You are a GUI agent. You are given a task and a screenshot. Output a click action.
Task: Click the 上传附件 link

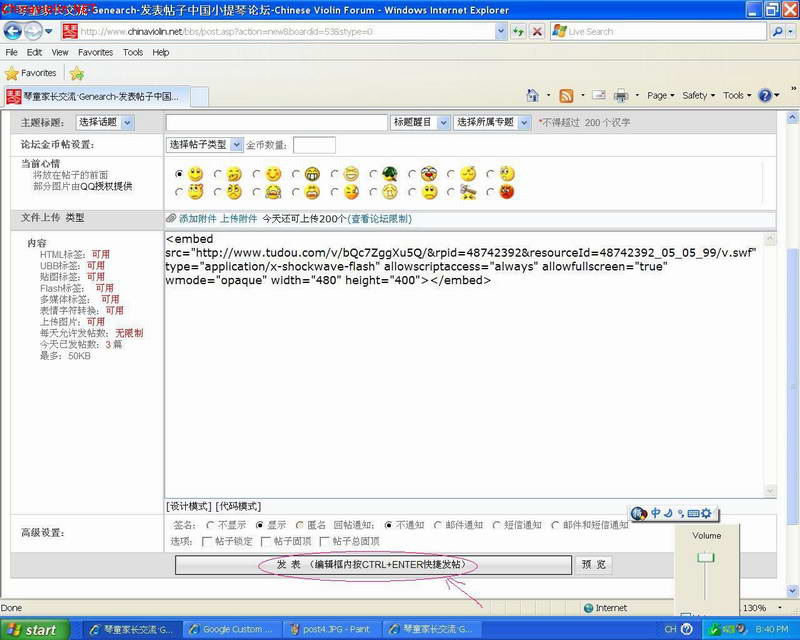(x=238, y=218)
